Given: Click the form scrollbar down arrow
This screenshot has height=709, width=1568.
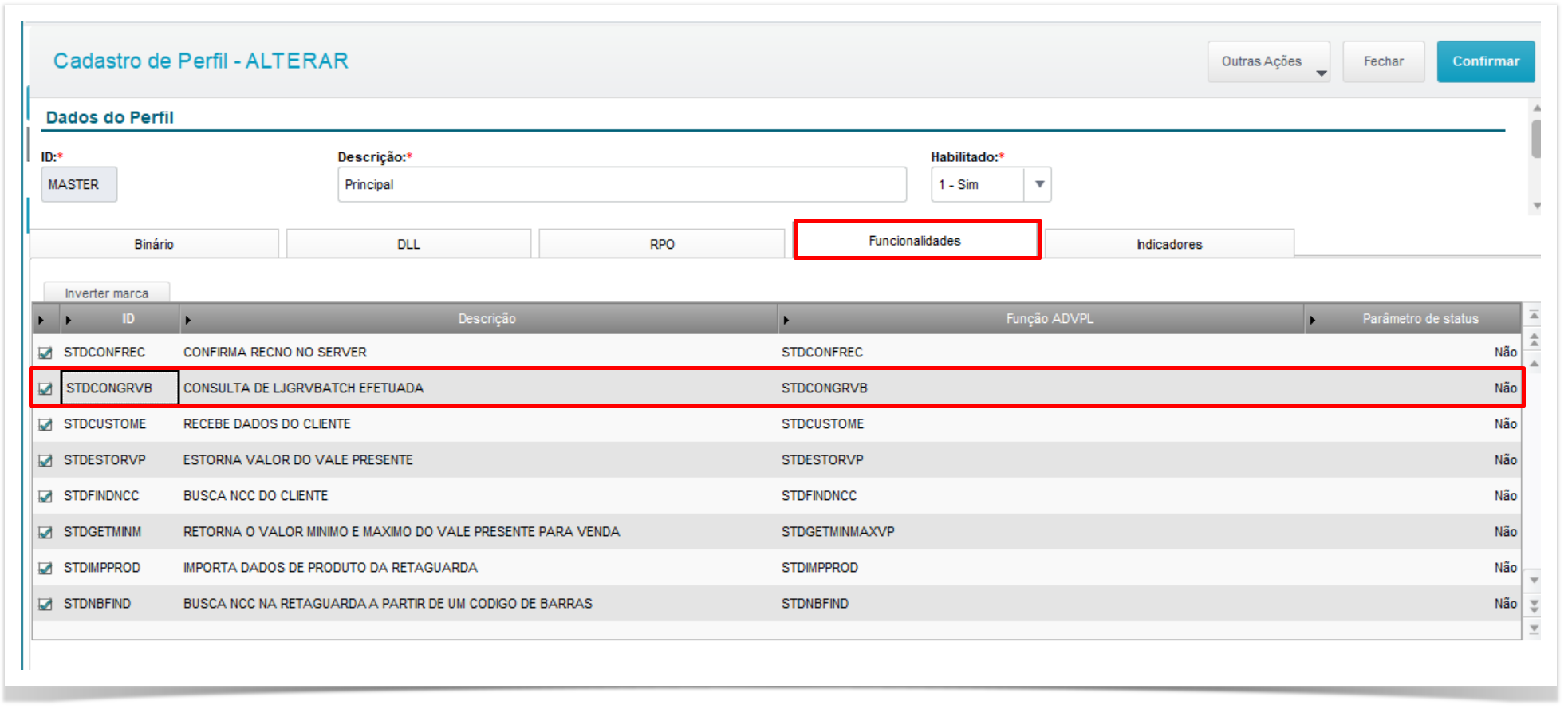Looking at the screenshot, I should point(1536,206).
